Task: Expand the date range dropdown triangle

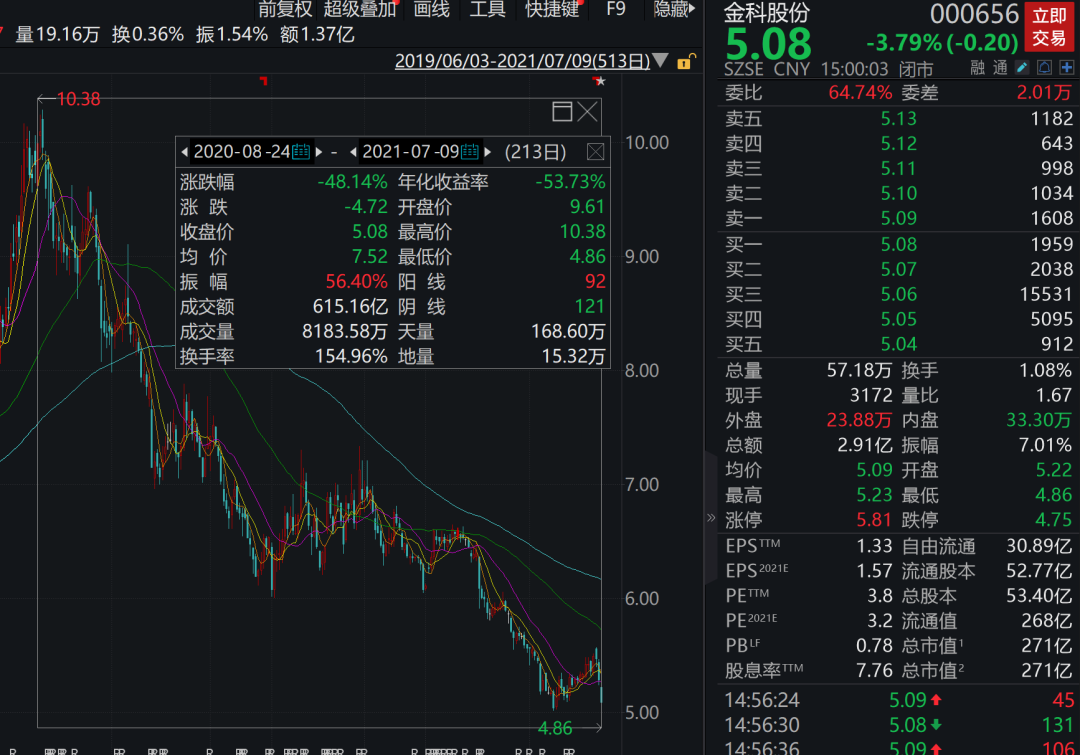Action: coord(661,62)
